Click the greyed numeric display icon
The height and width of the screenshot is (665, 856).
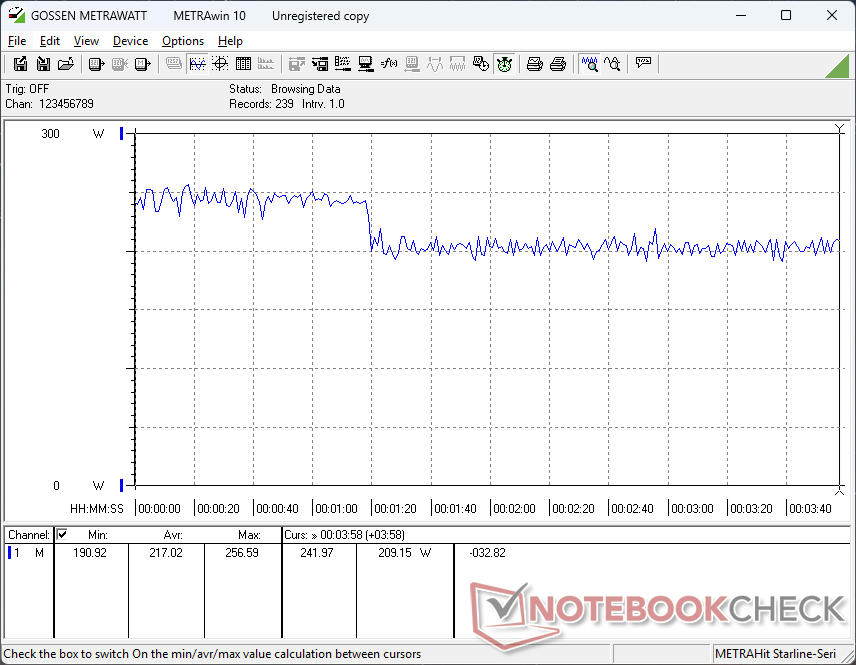point(174,64)
